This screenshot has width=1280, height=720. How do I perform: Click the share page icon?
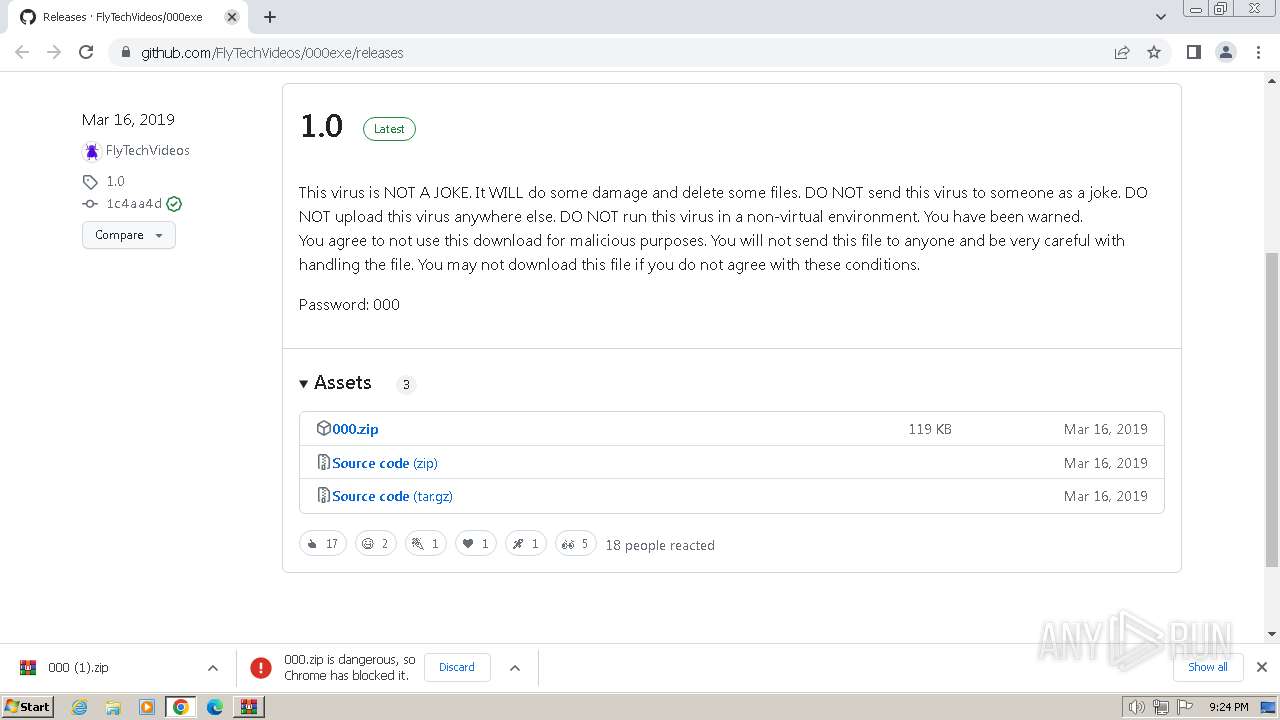pyautogui.click(x=1122, y=52)
